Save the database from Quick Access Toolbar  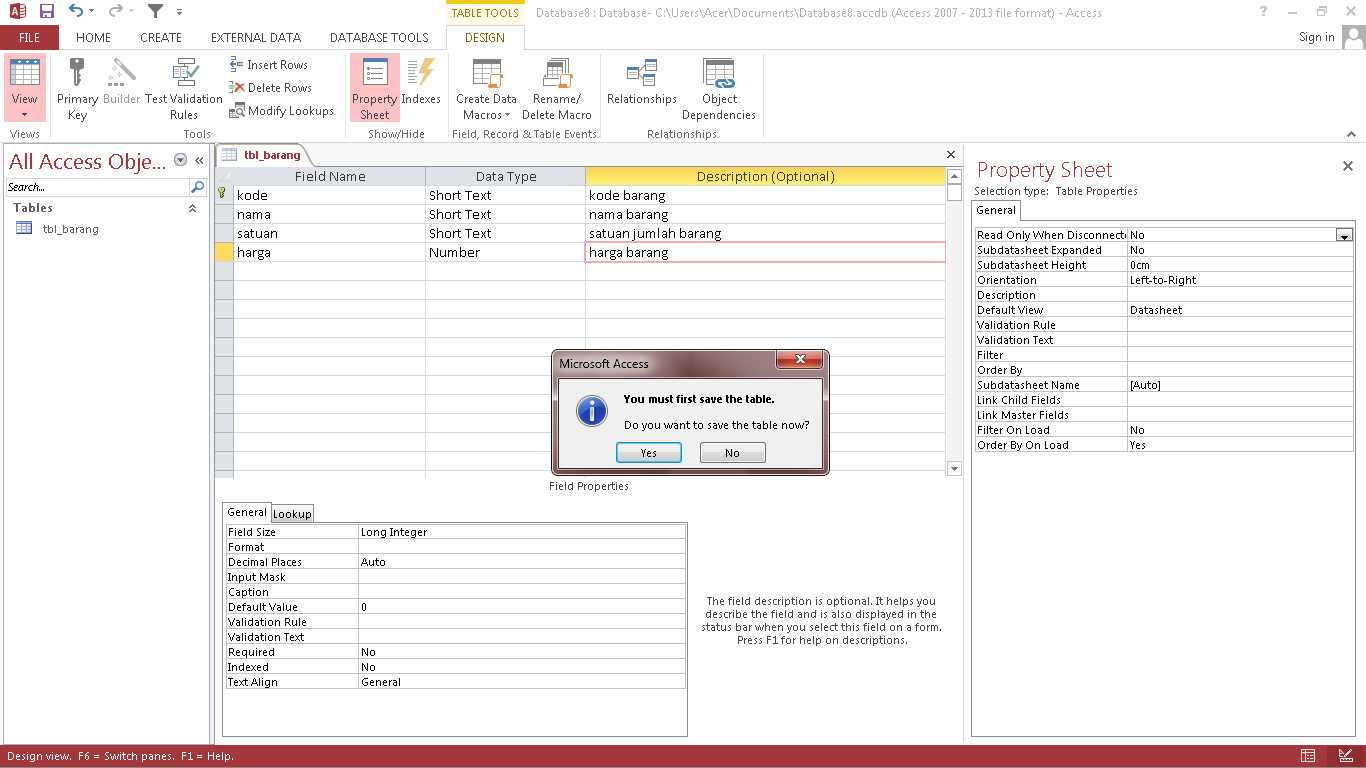point(46,10)
